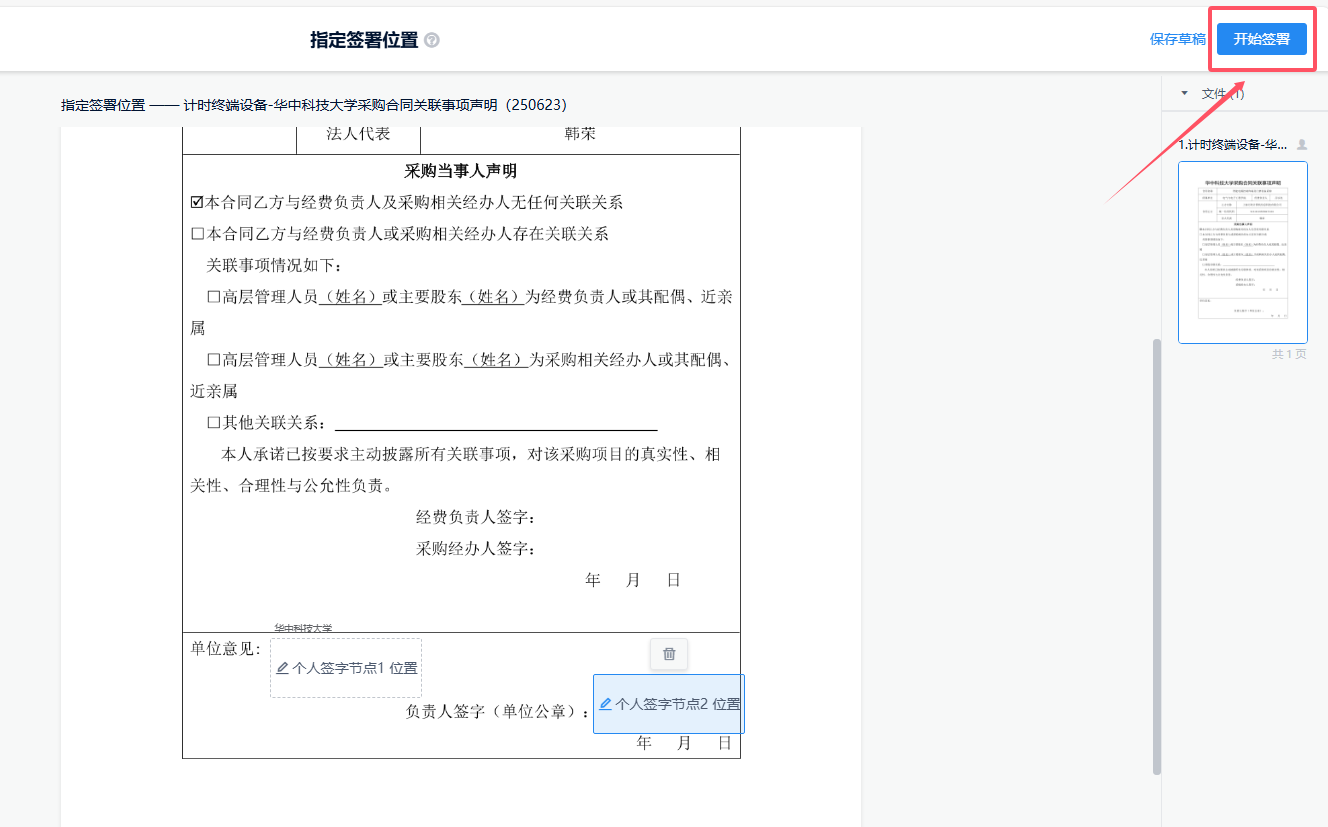
Task: Click the help icon beside 指定签署位置
Action: (432, 40)
